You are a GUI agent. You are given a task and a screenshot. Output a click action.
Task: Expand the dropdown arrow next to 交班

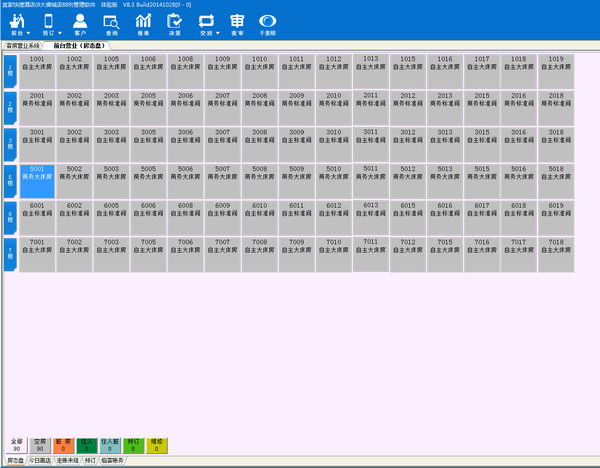218,33
